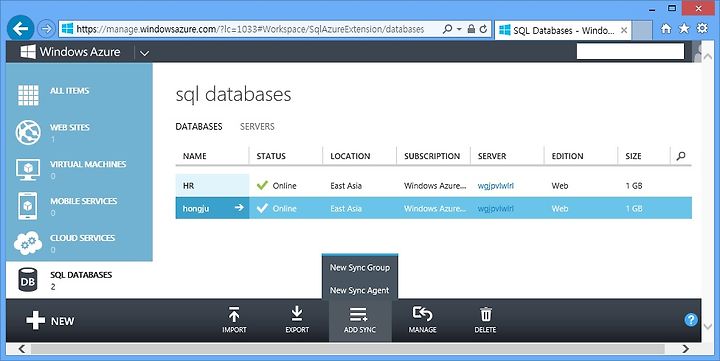Open Web Sites globe icon
720x361 pixels.
pyautogui.click(x=28, y=132)
